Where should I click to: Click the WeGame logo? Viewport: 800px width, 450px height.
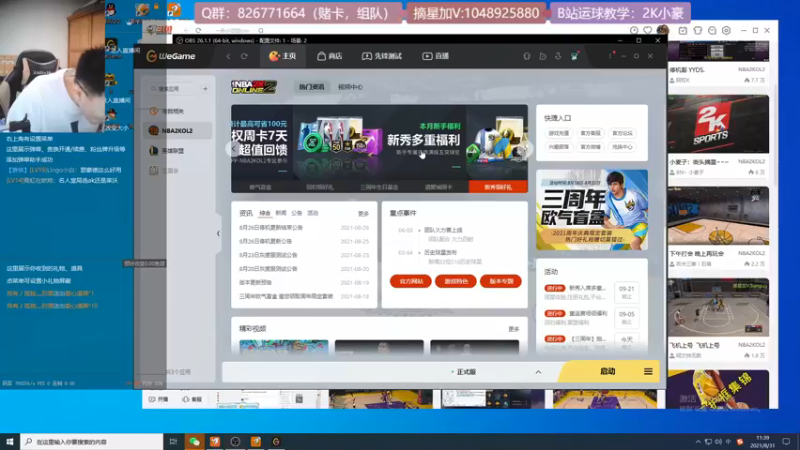point(170,56)
